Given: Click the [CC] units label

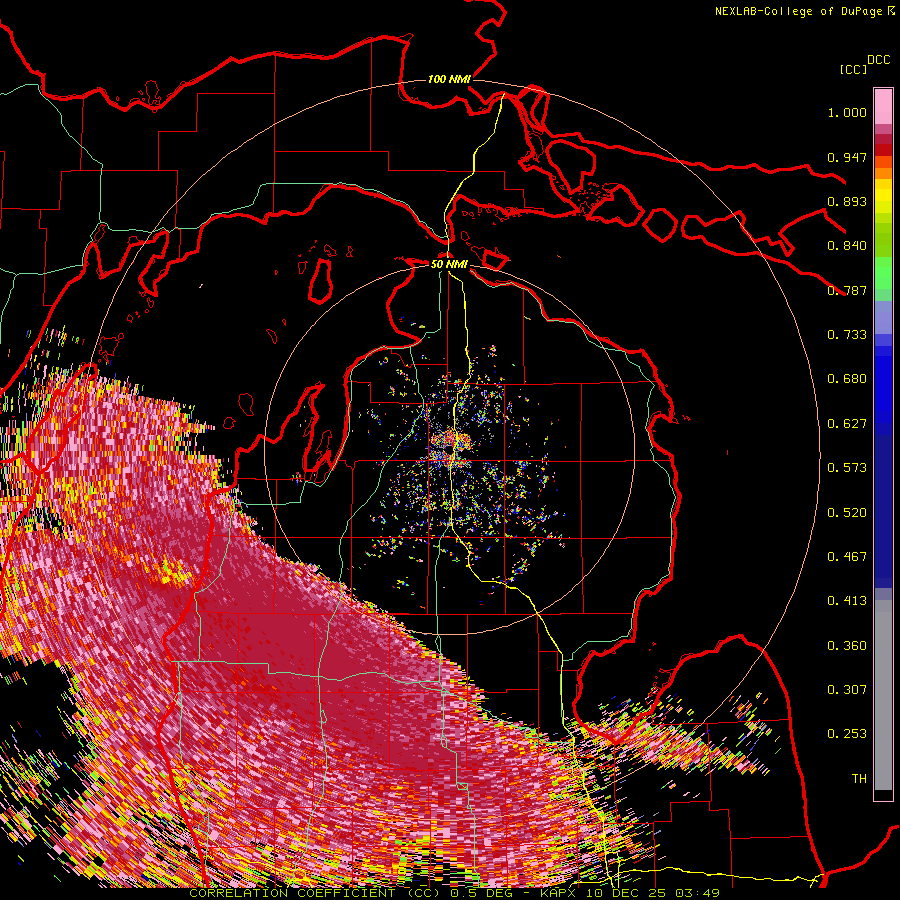Looking at the screenshot, I should 853,69.
